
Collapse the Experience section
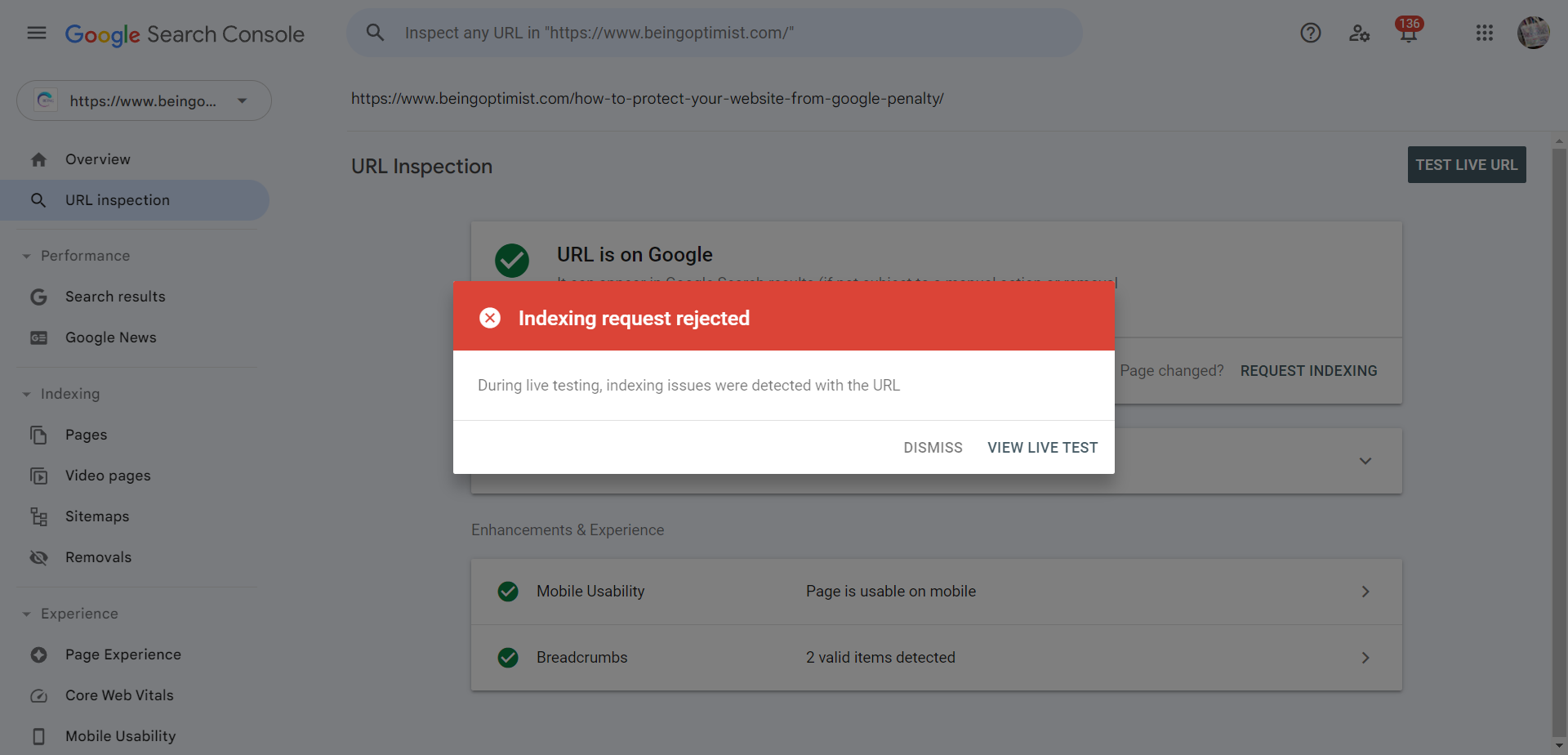pyautogui.click(x=26, y=614)
